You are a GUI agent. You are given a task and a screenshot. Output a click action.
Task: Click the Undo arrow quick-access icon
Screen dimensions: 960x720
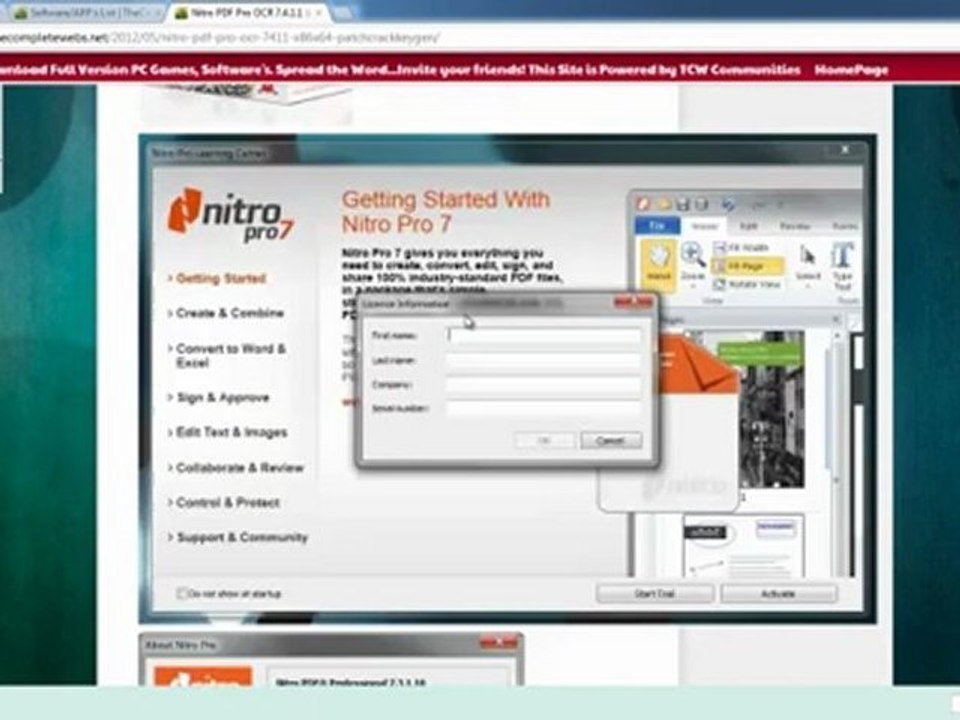coord(727,204)
